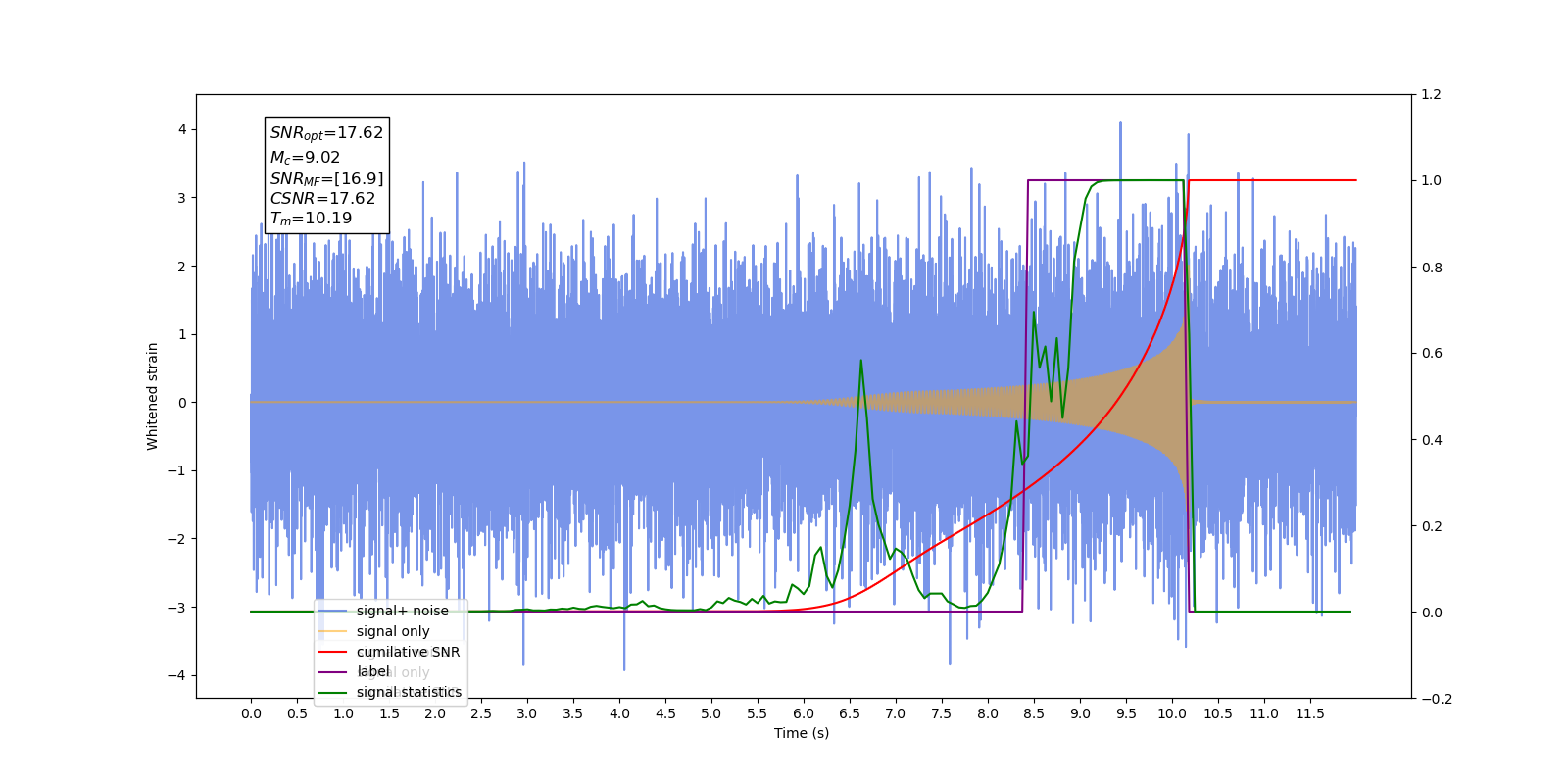Click the right axis tick label 0.2

1431,526
